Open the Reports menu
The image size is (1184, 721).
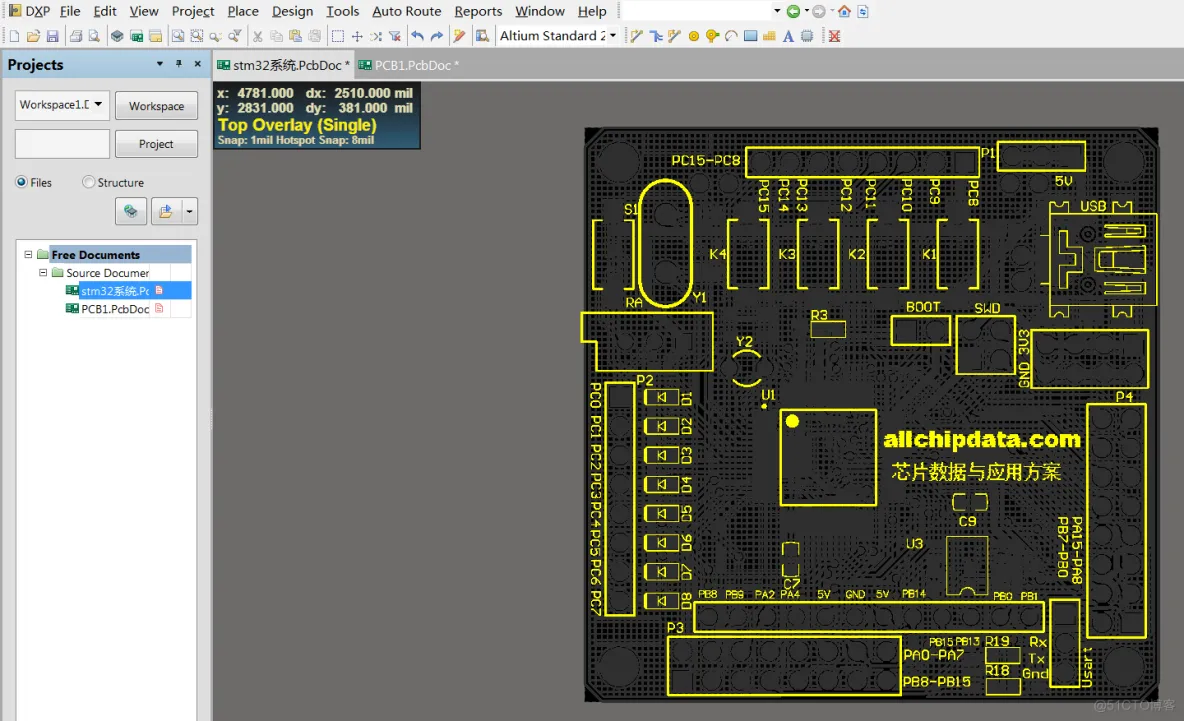(x=478, y=11)
